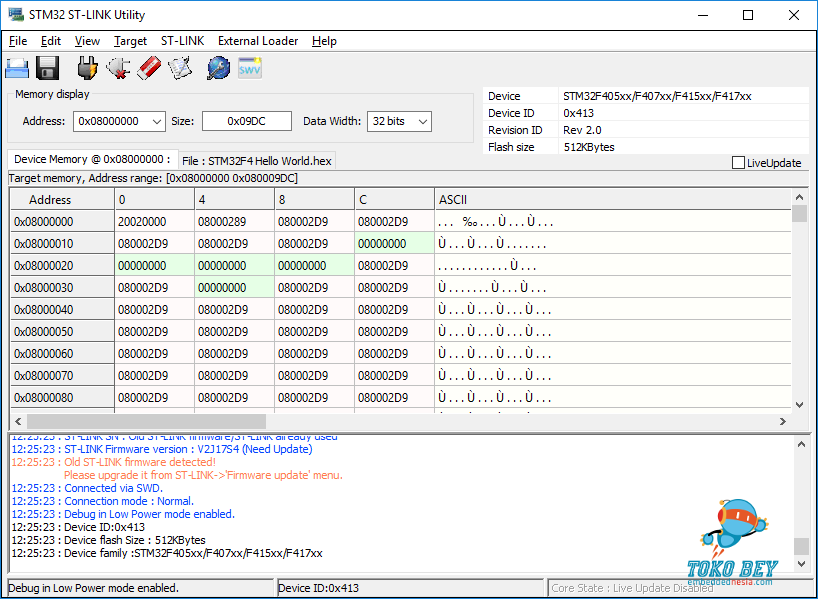822x600 pixels.
Task: Select row address 0x08000060
Action: coord(62,354)
